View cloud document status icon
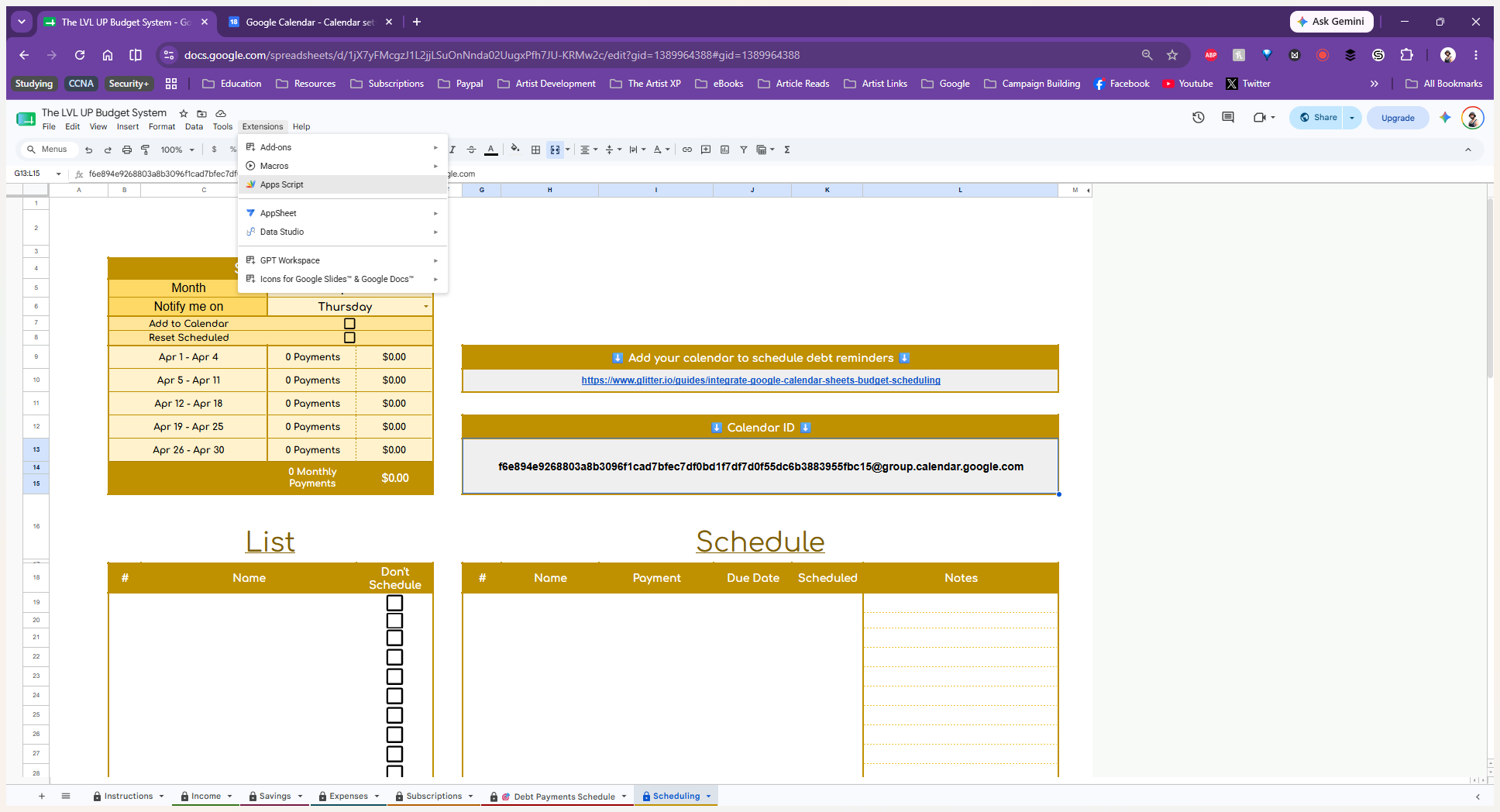Viewport: 1500px width, 812px height. tap(221, 113)
